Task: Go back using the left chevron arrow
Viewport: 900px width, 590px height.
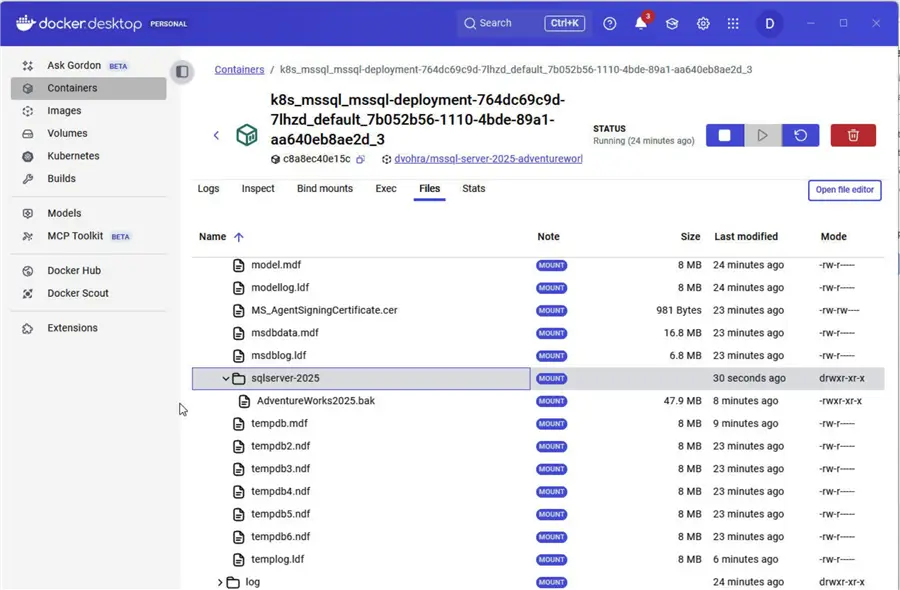Action: click(x=216, y=135)
